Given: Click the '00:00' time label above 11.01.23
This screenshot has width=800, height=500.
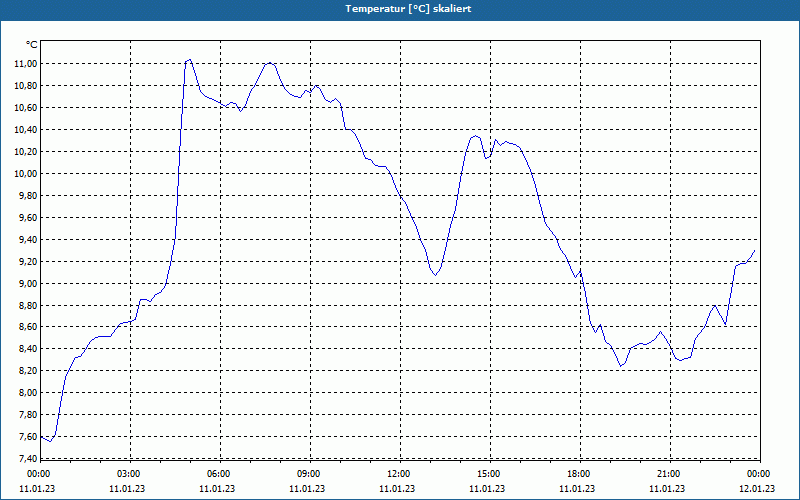Looking at the screenshot, I should point(37,474).
